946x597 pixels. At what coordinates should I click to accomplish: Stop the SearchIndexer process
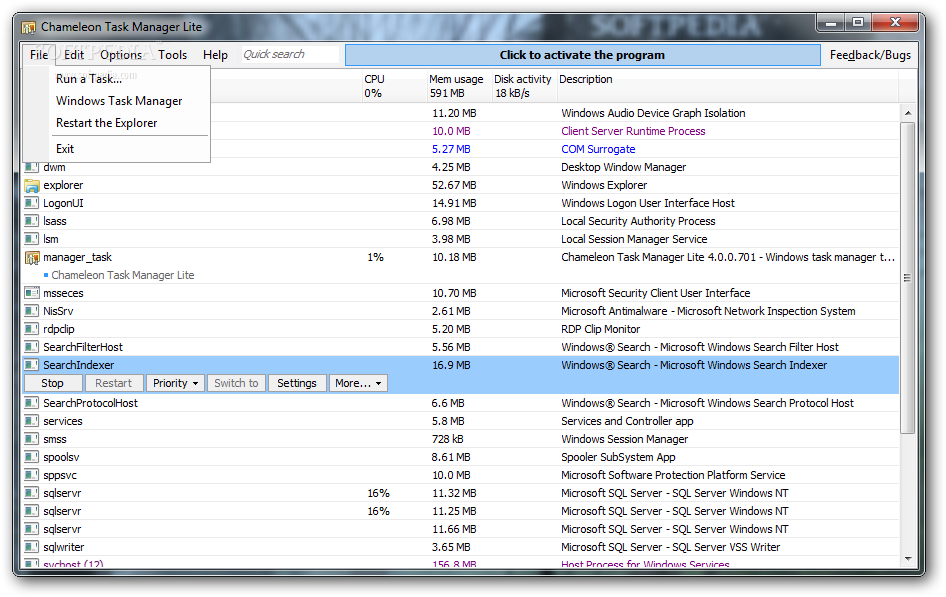tap(52, 383)
